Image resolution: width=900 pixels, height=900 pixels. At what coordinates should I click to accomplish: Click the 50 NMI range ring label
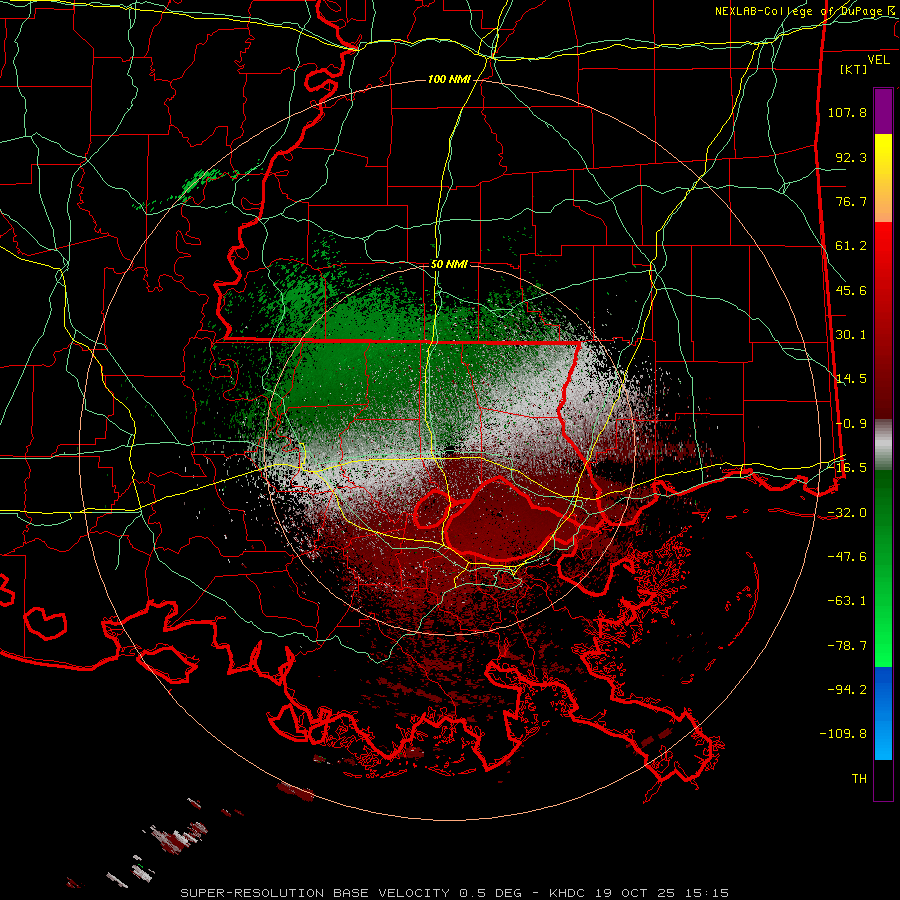tap(449, 265)
